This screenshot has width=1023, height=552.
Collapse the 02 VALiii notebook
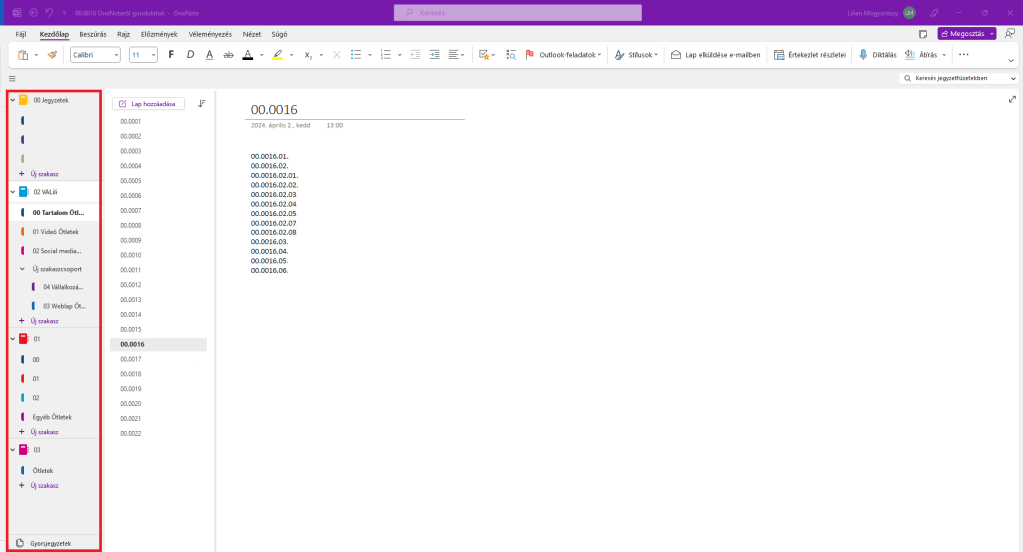coord(12,191)
